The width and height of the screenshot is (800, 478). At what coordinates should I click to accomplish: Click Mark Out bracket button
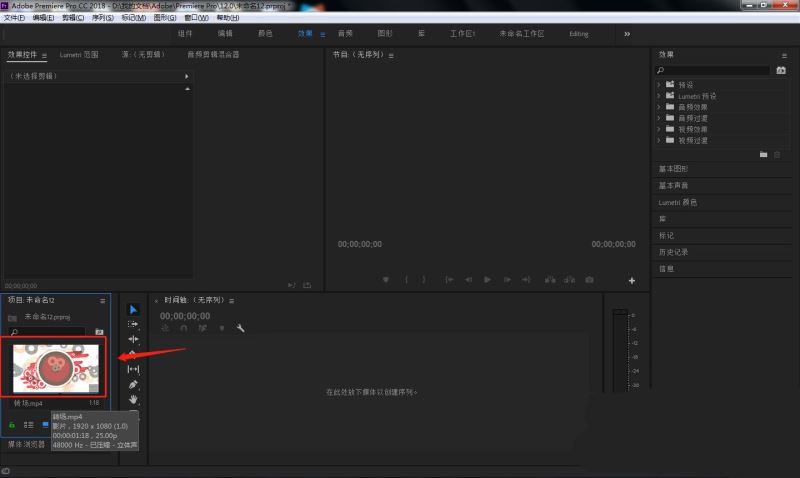pos(423,280)
